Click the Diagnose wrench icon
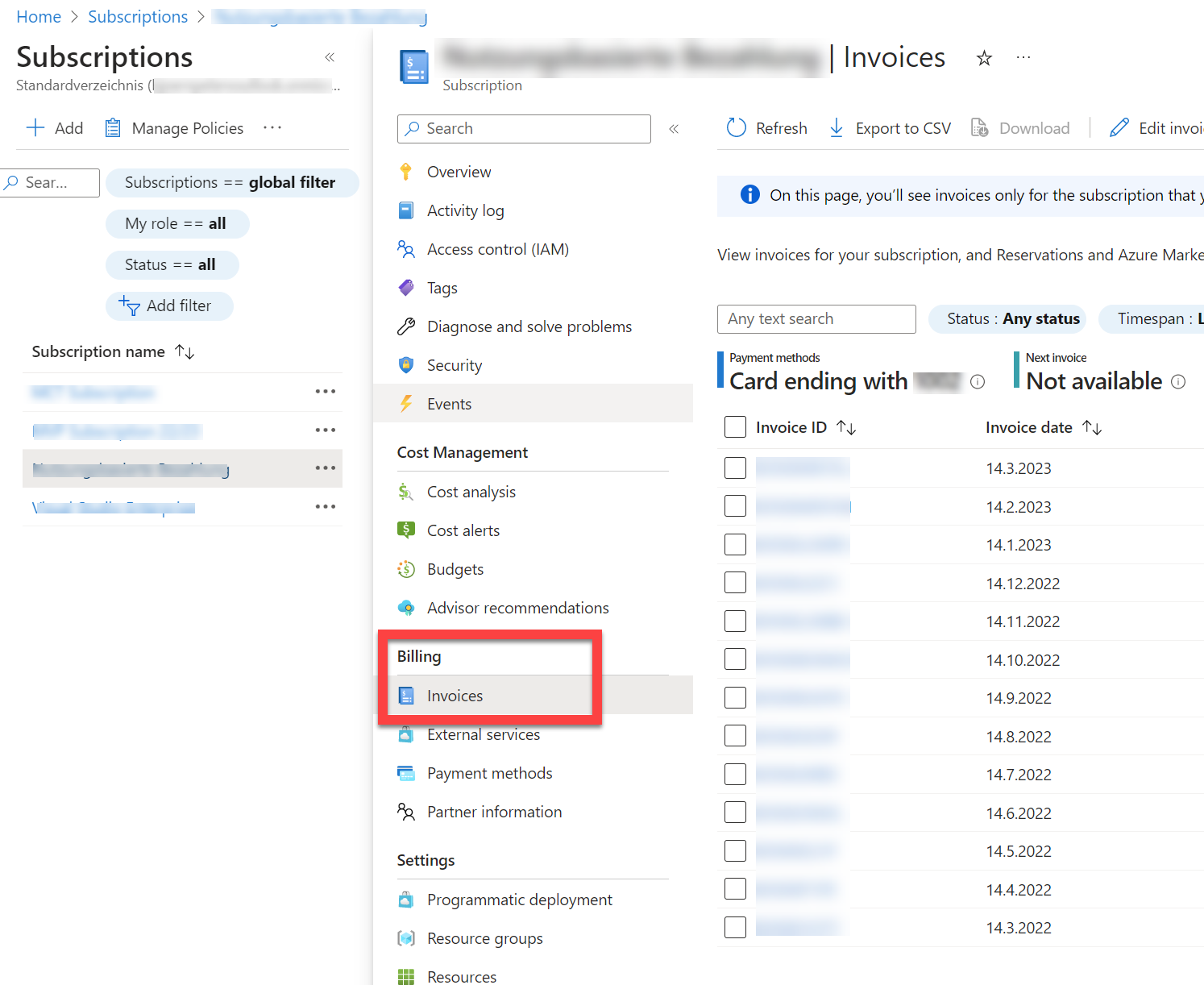Viewport: 1204px width, 985px height. tap(406, 326)
